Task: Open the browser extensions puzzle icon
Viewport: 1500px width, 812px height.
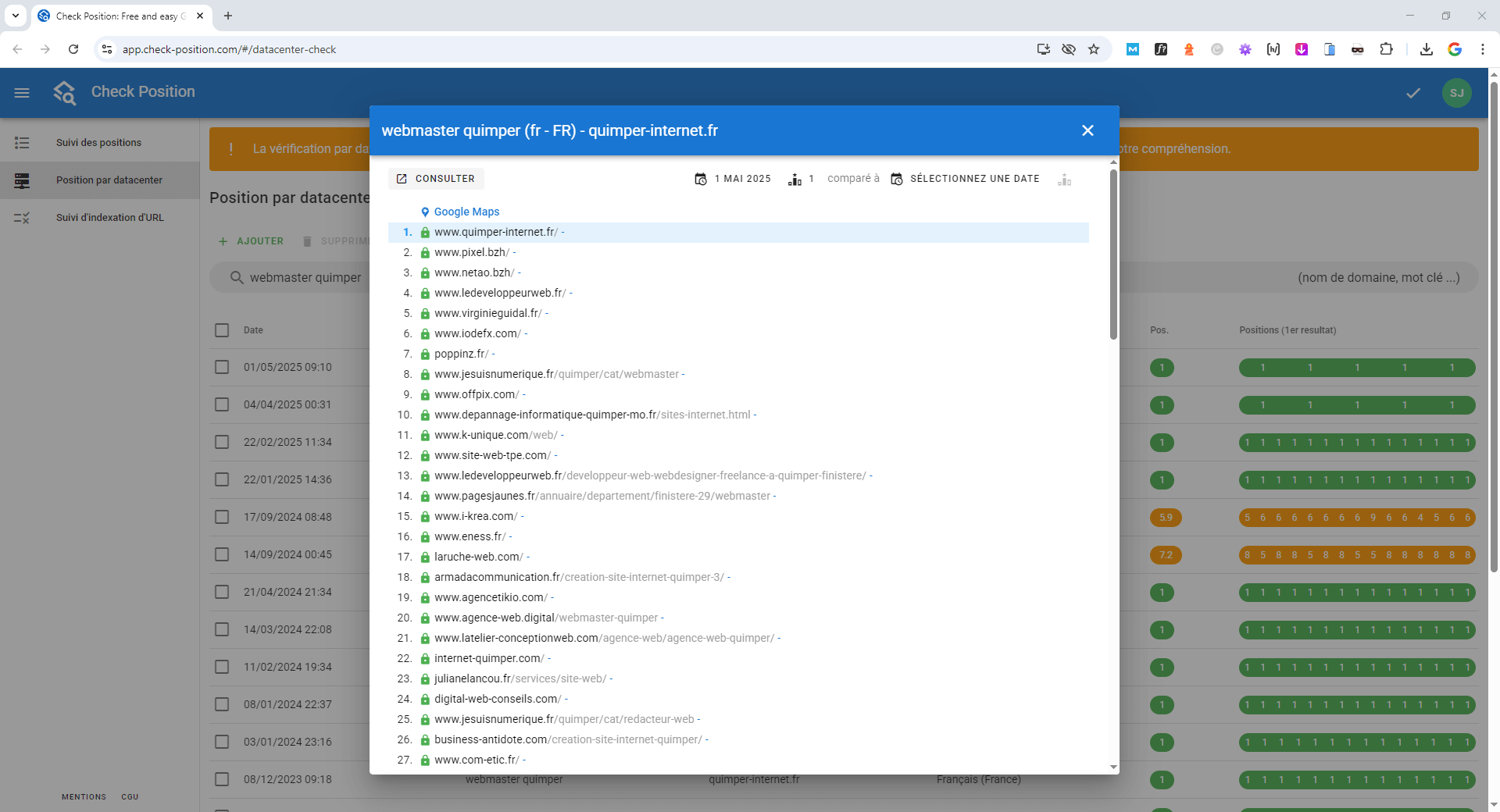Action: point(1386,49)
